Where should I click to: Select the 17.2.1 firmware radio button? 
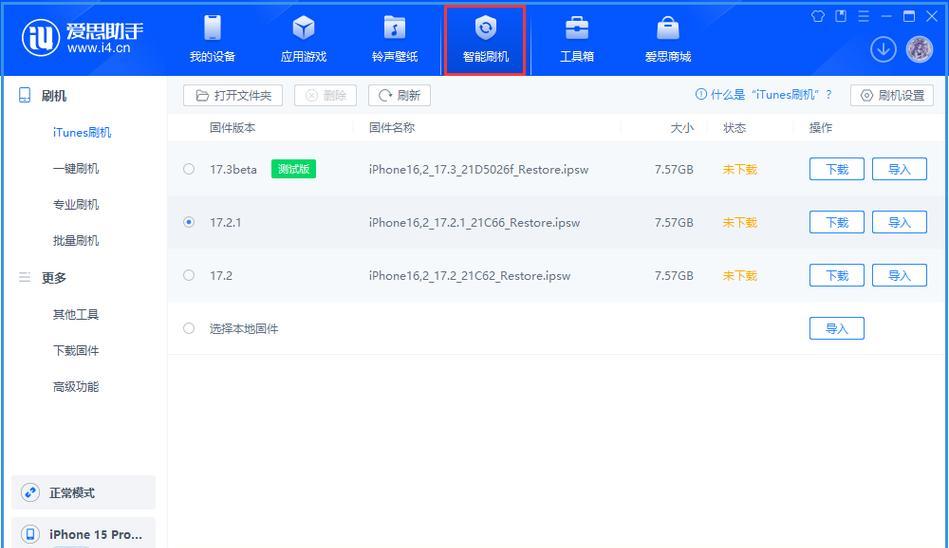[x=189, y=222]
